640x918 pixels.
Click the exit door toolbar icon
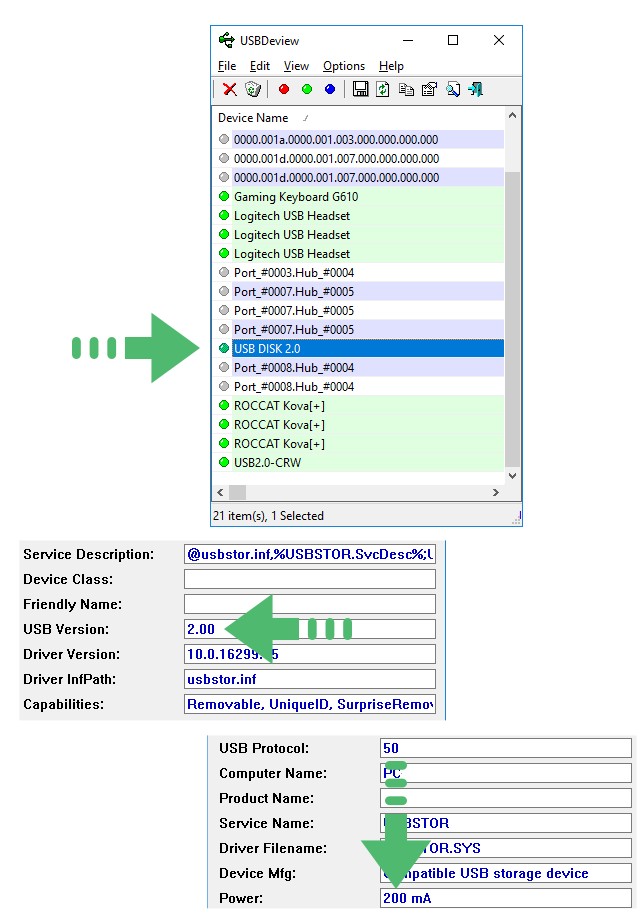(475, 89)
